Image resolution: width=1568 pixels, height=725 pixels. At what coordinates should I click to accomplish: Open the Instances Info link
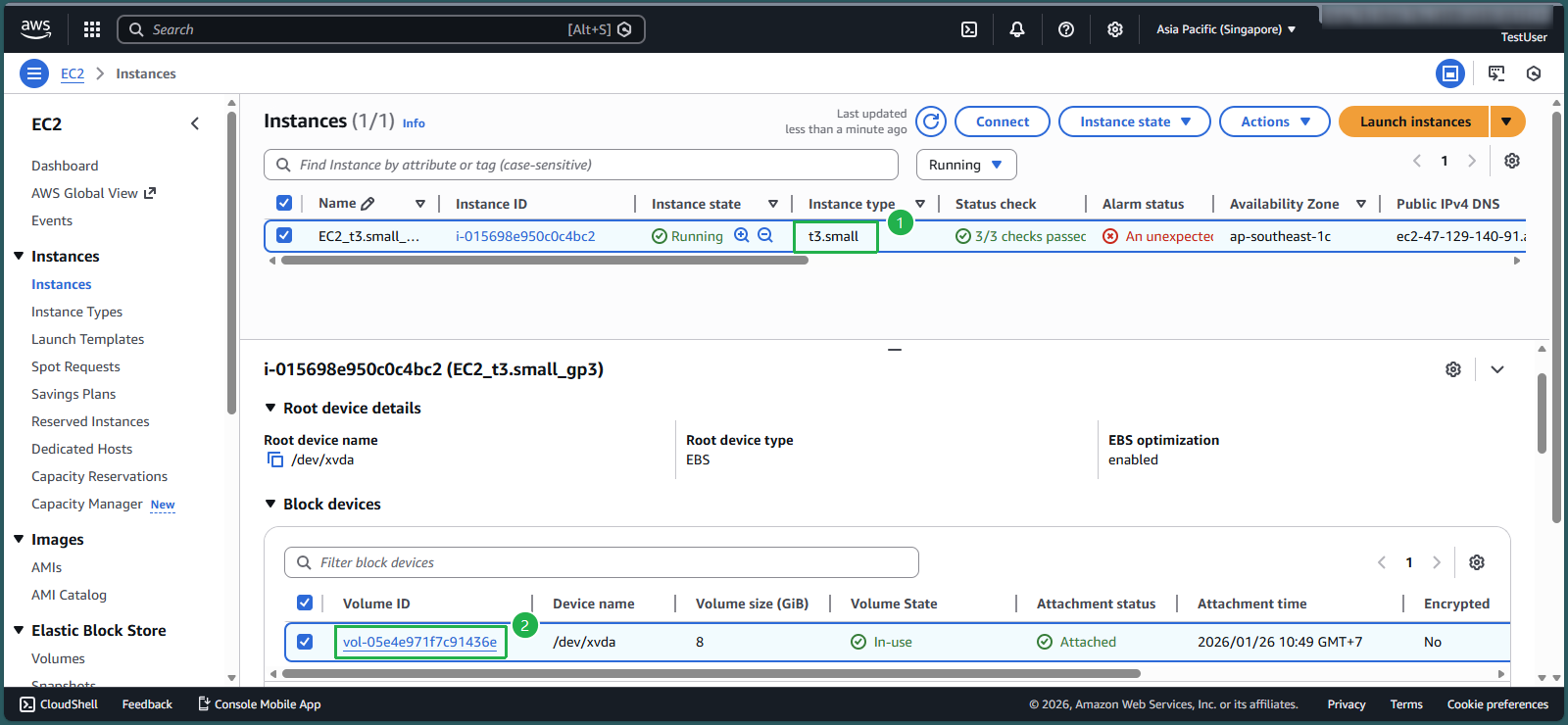click(414, 123)
